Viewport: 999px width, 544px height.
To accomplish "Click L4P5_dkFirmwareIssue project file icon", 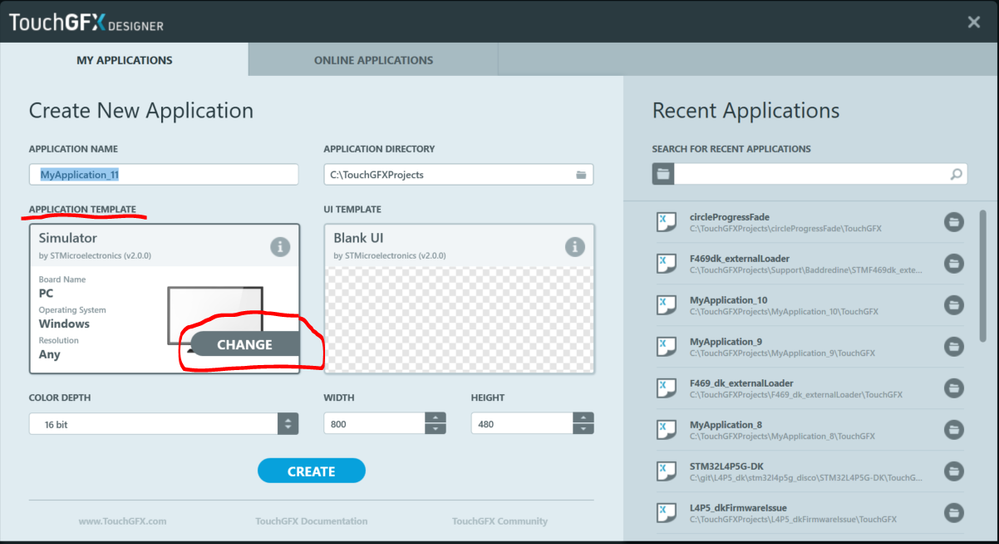I will click(666, 513).
